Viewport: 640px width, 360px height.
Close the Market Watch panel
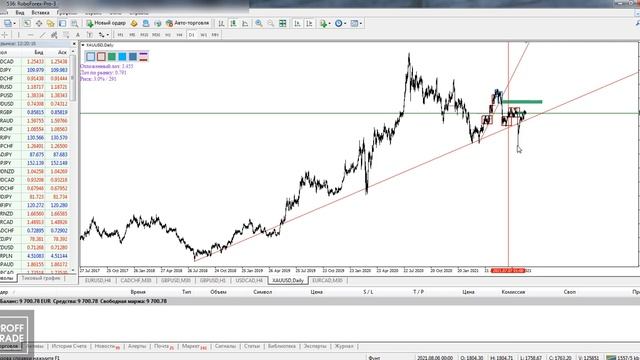[x=74, y=44]
